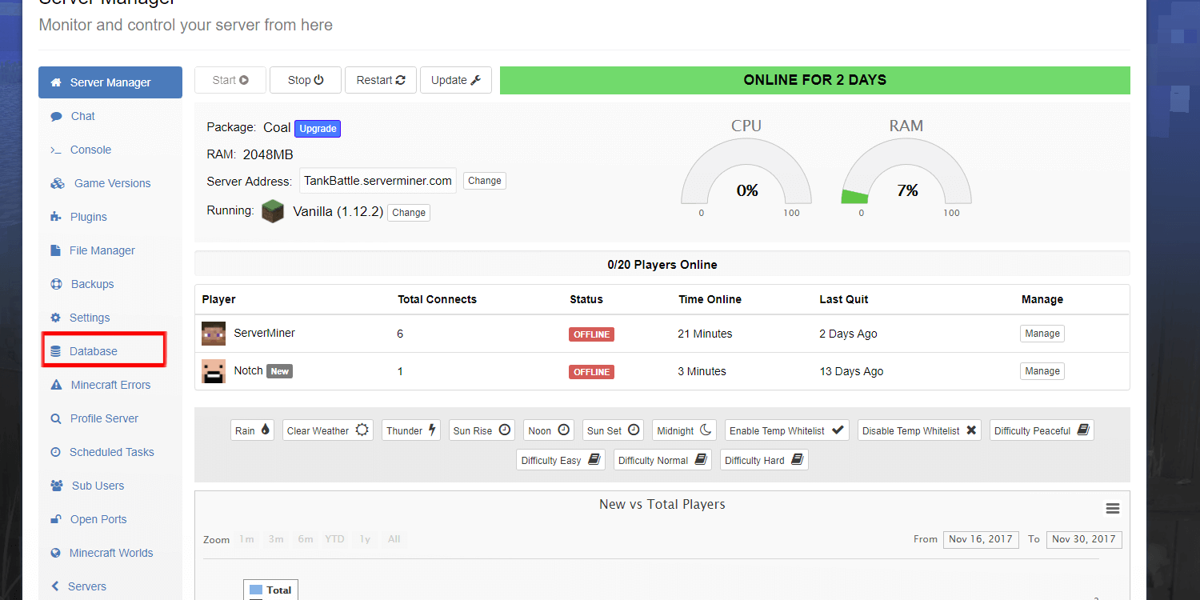Open Game Versions page
This screenshot has height=600, width=1200.
(x=110, y=183)
